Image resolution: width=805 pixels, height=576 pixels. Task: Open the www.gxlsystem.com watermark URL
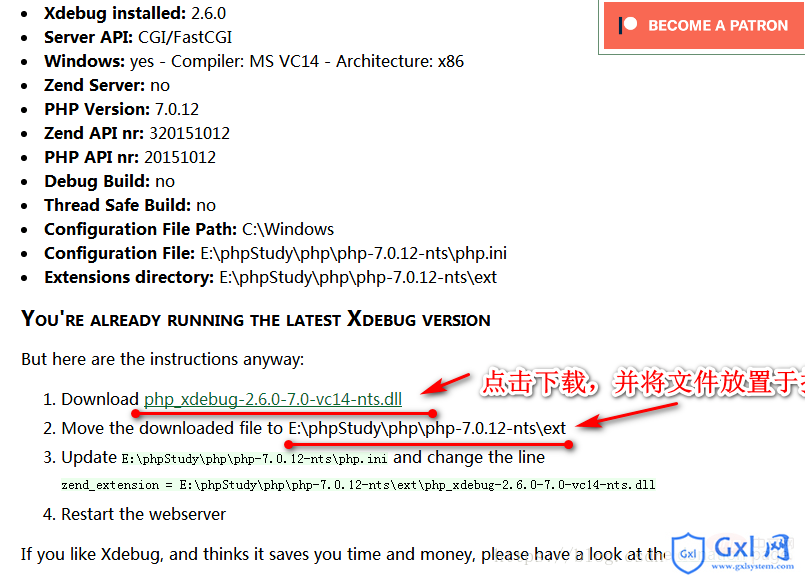click(x=753, y=566)
